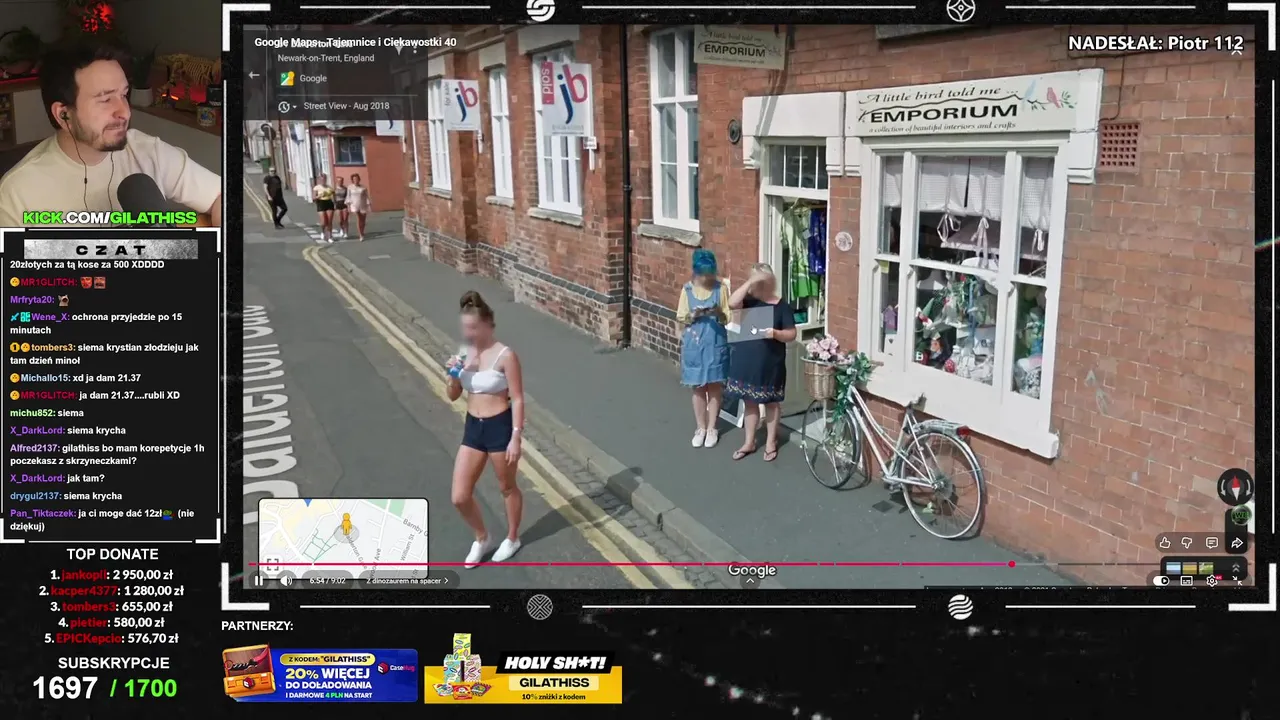Expand the Street View bottom imagery chevron
Image resolution: width=1280 pixels, height=720 pixels.
pyautogui.click(x=751, y=581)
